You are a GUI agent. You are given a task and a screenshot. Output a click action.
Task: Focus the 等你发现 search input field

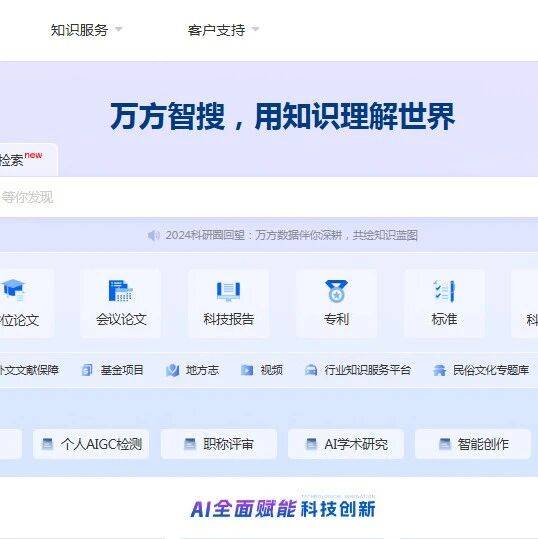point(269,197)
